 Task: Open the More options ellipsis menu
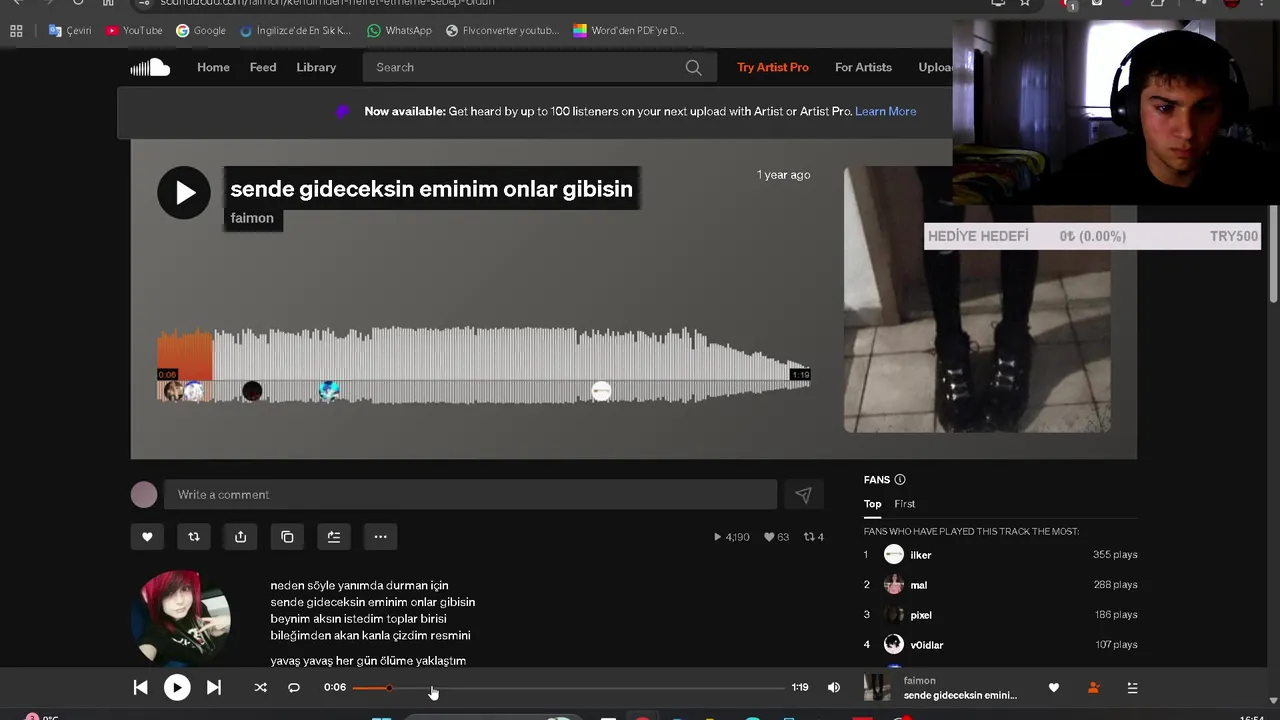coord(380,537)
